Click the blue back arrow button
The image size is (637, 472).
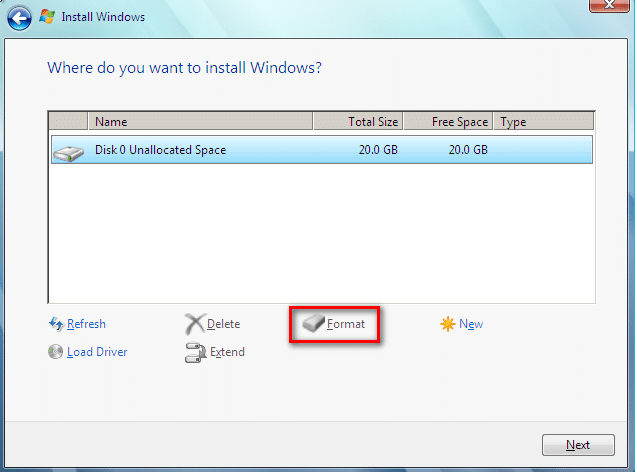click(19, 18)
